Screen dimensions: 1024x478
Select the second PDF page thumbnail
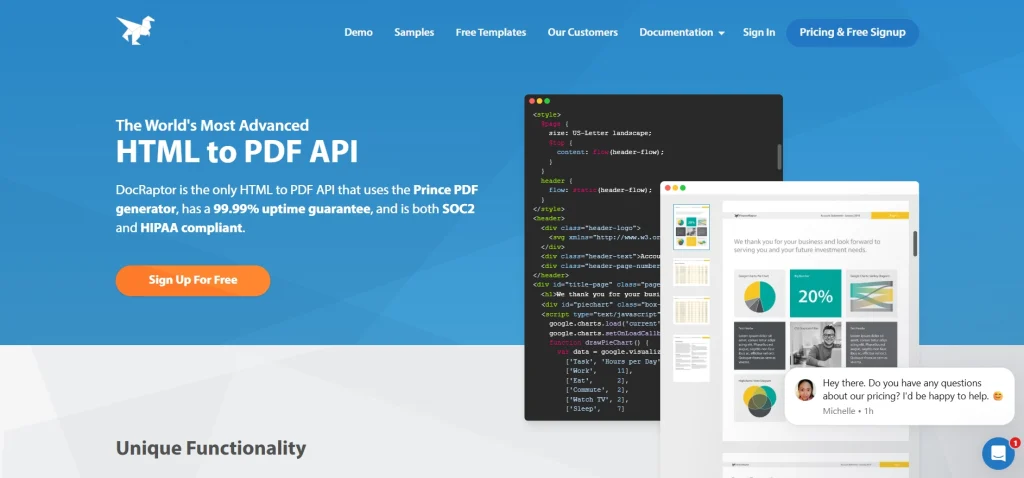pos(692,272)
